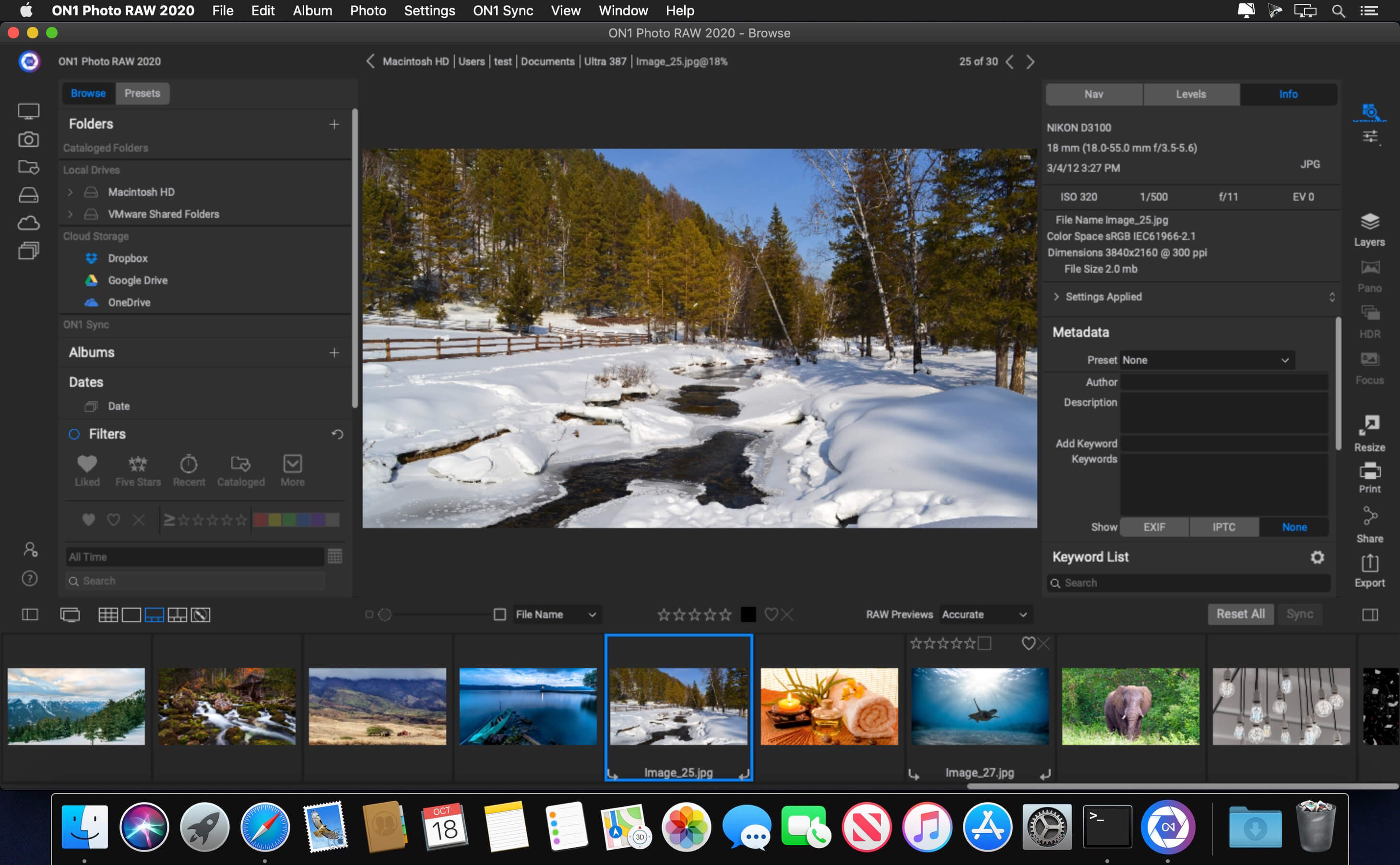Click the black color label swatch

[x=747, y=614]
